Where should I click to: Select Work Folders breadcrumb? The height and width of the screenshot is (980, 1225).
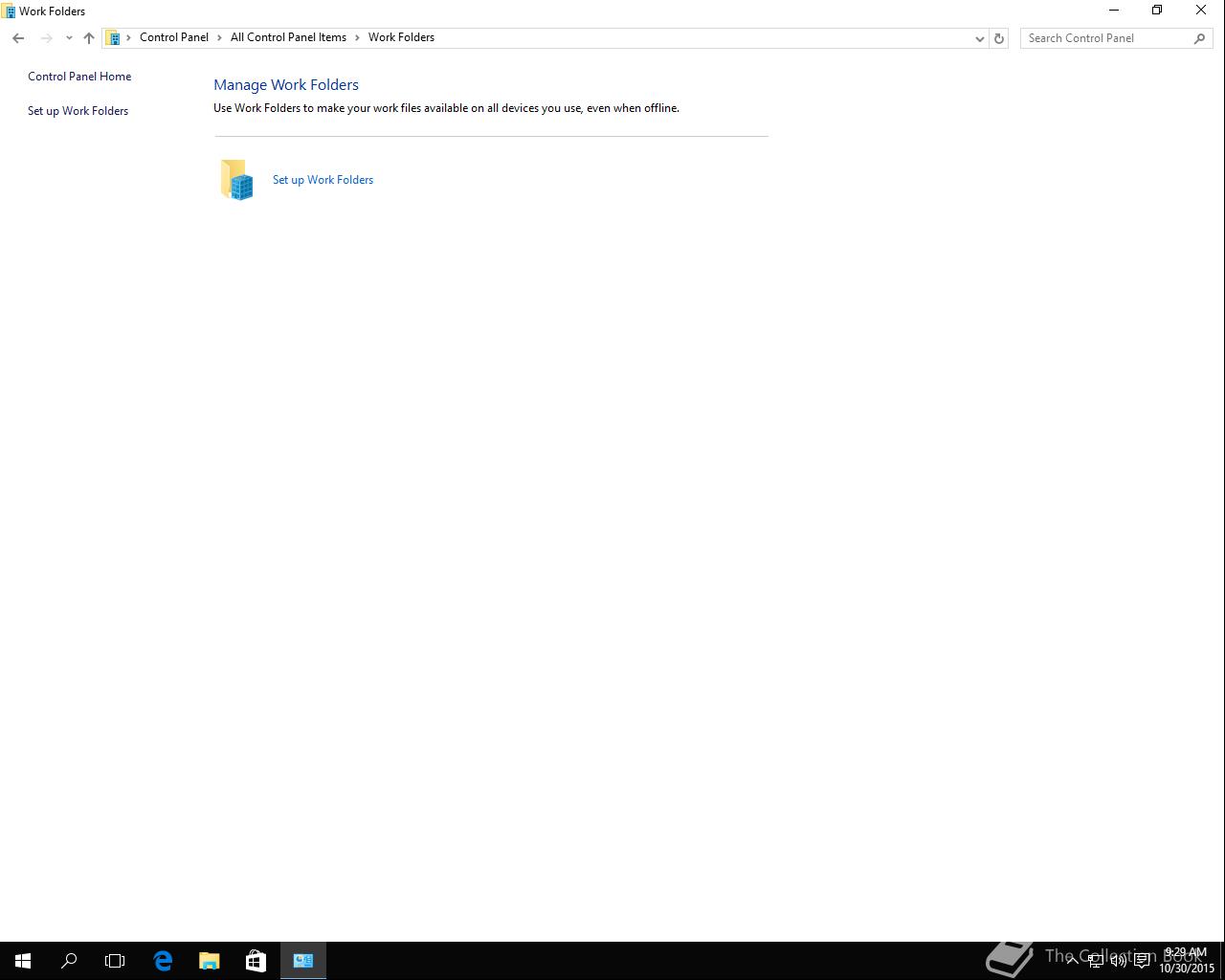[401, 37]
